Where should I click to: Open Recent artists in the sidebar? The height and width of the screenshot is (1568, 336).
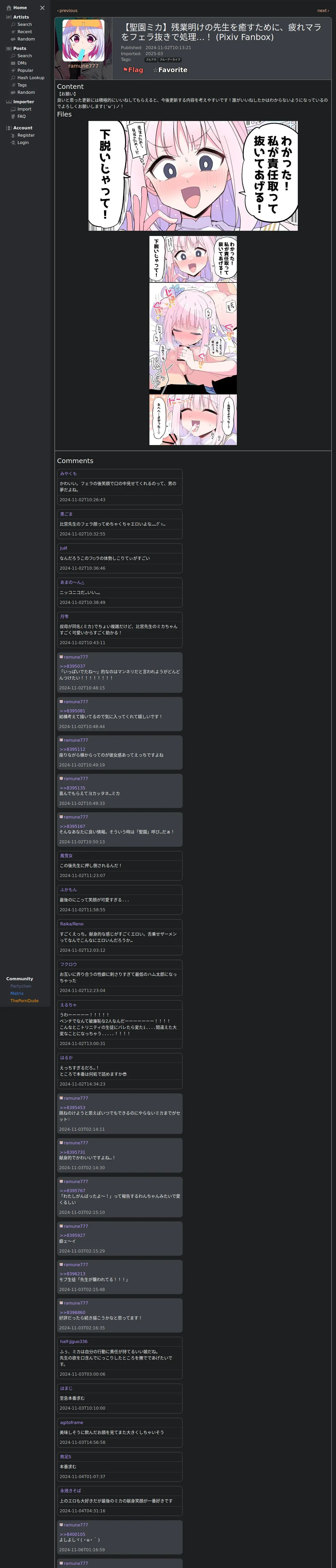pos(24,32)
